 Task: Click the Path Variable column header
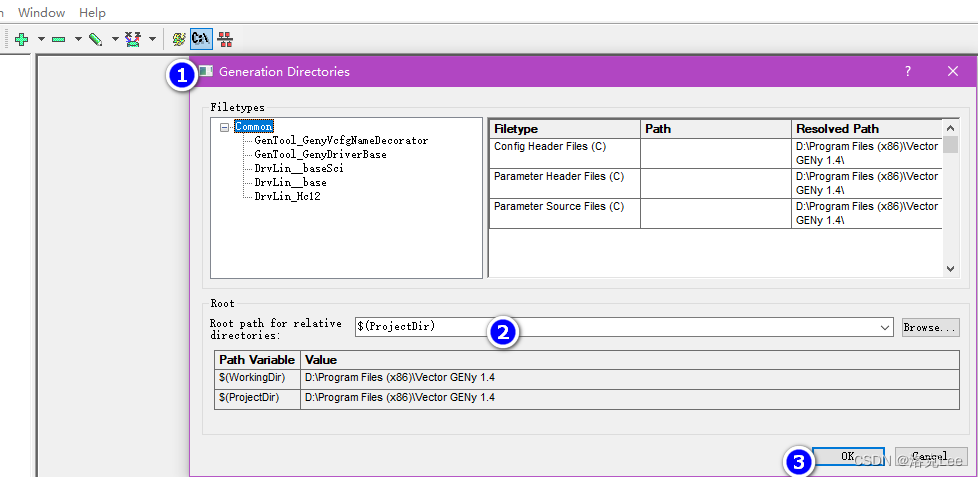click(x=257, y=360)
